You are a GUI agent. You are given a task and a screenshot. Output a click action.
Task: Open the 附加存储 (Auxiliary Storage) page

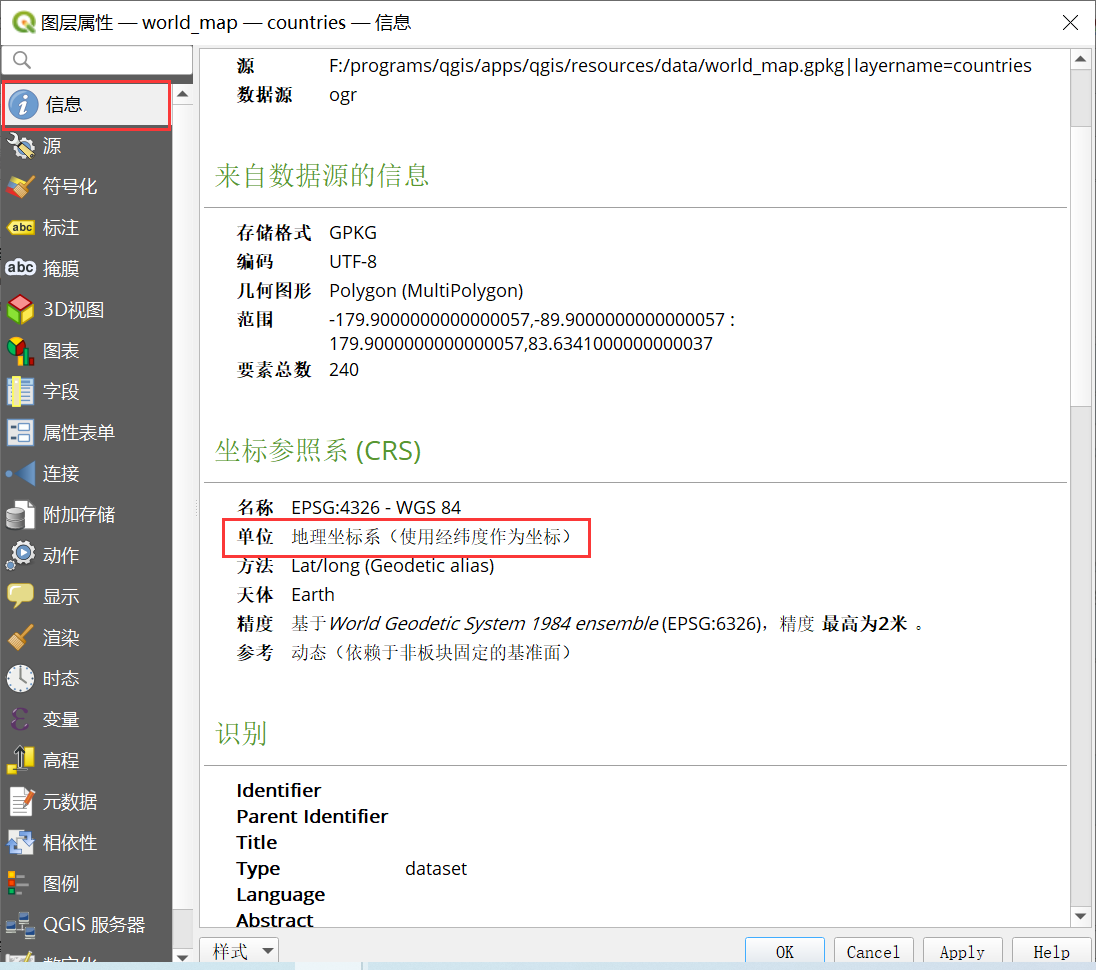pyautogui.click(x=87, y=515)
